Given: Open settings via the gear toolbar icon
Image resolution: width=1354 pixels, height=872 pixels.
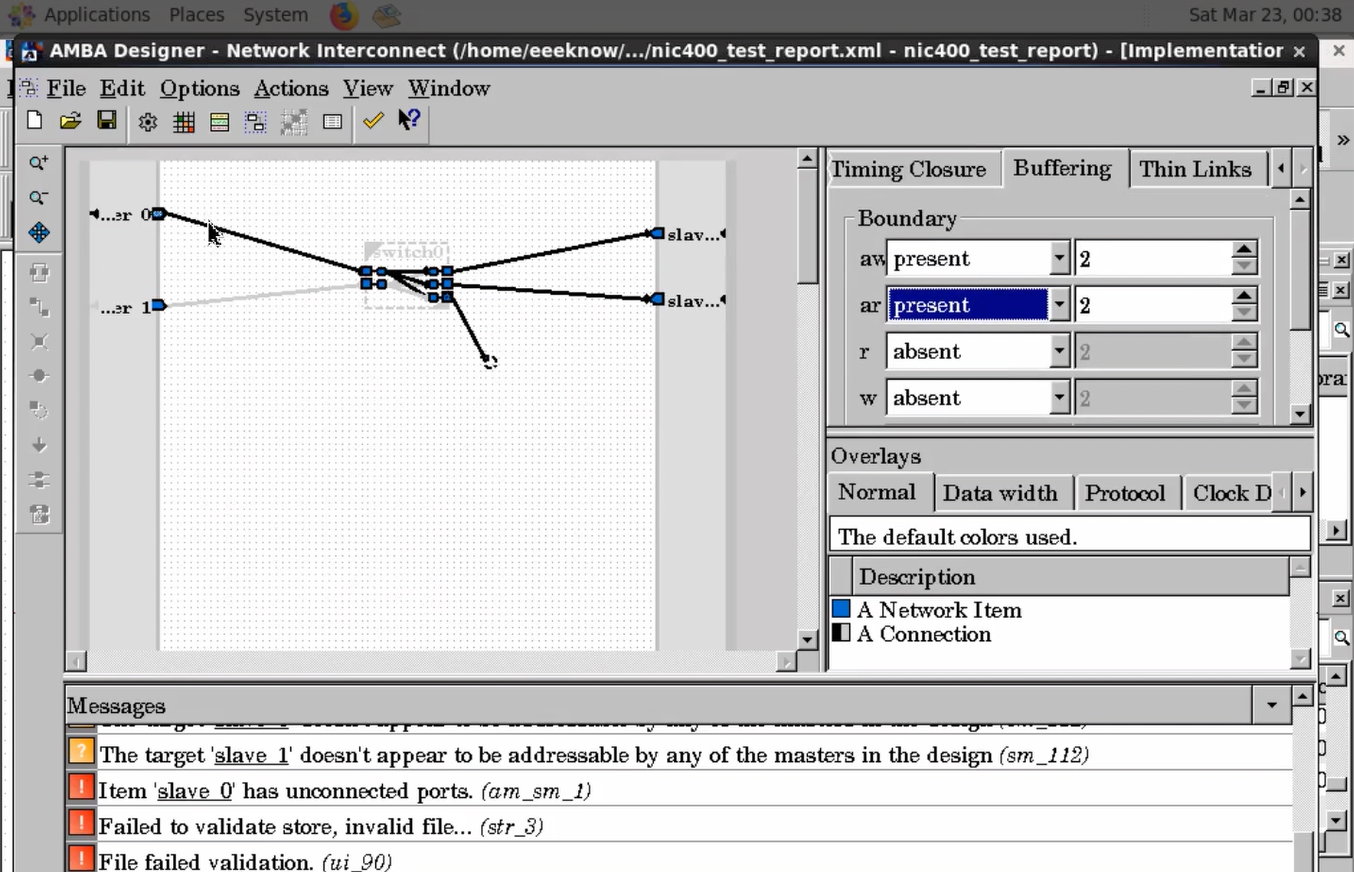Looking at the screenshot, I should point(148,122).
